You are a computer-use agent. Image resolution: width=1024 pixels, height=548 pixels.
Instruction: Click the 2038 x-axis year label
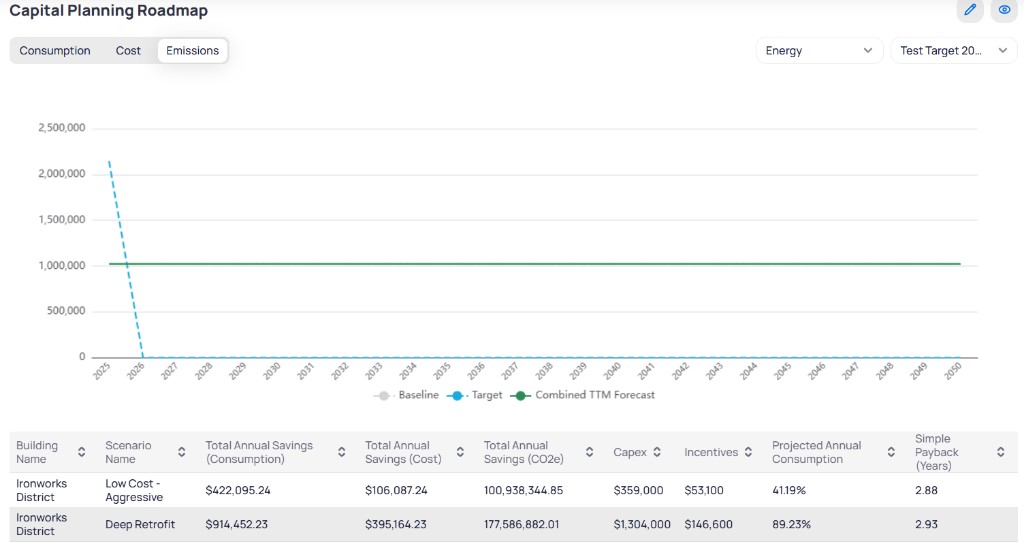pos(544,372)
